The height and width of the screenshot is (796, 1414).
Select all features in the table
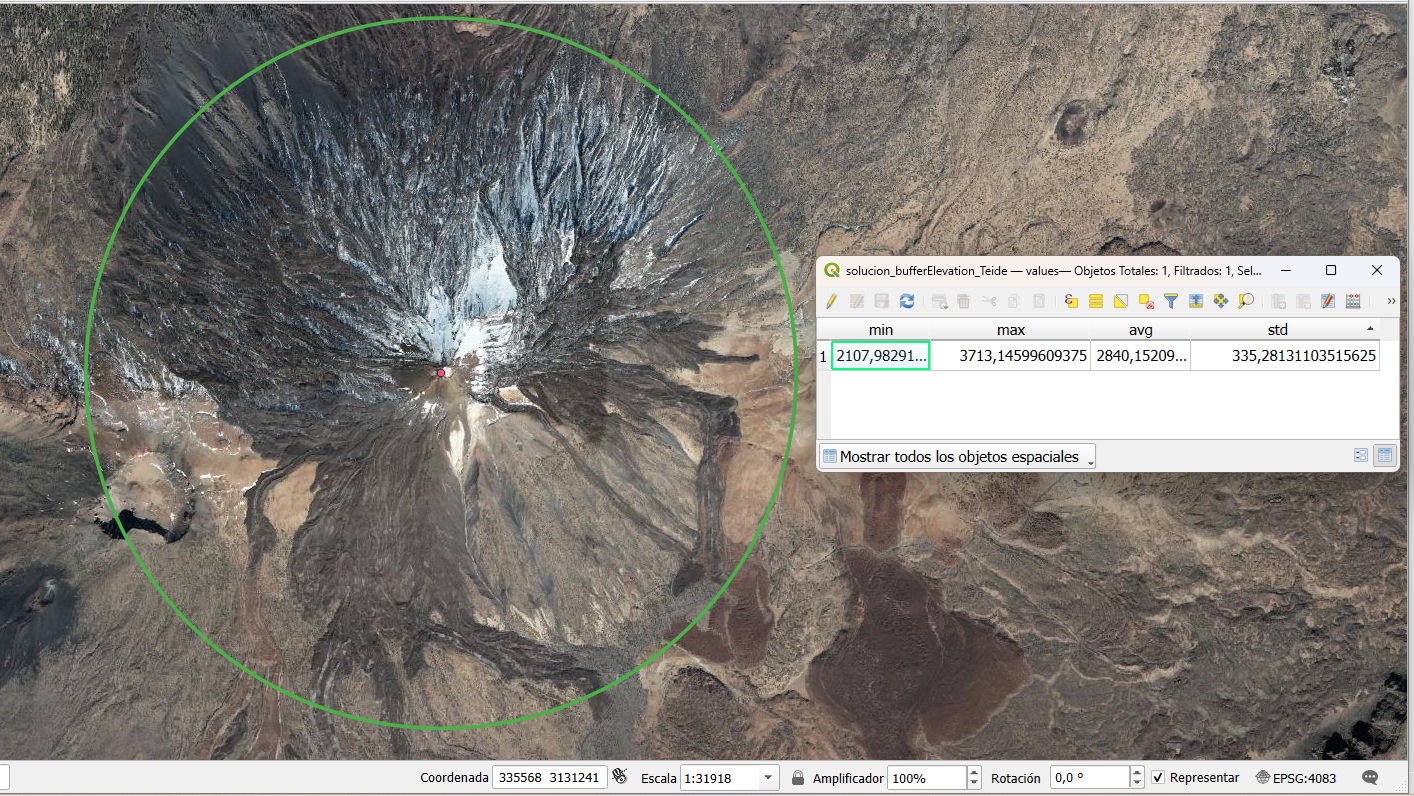tap(1096, 301)
